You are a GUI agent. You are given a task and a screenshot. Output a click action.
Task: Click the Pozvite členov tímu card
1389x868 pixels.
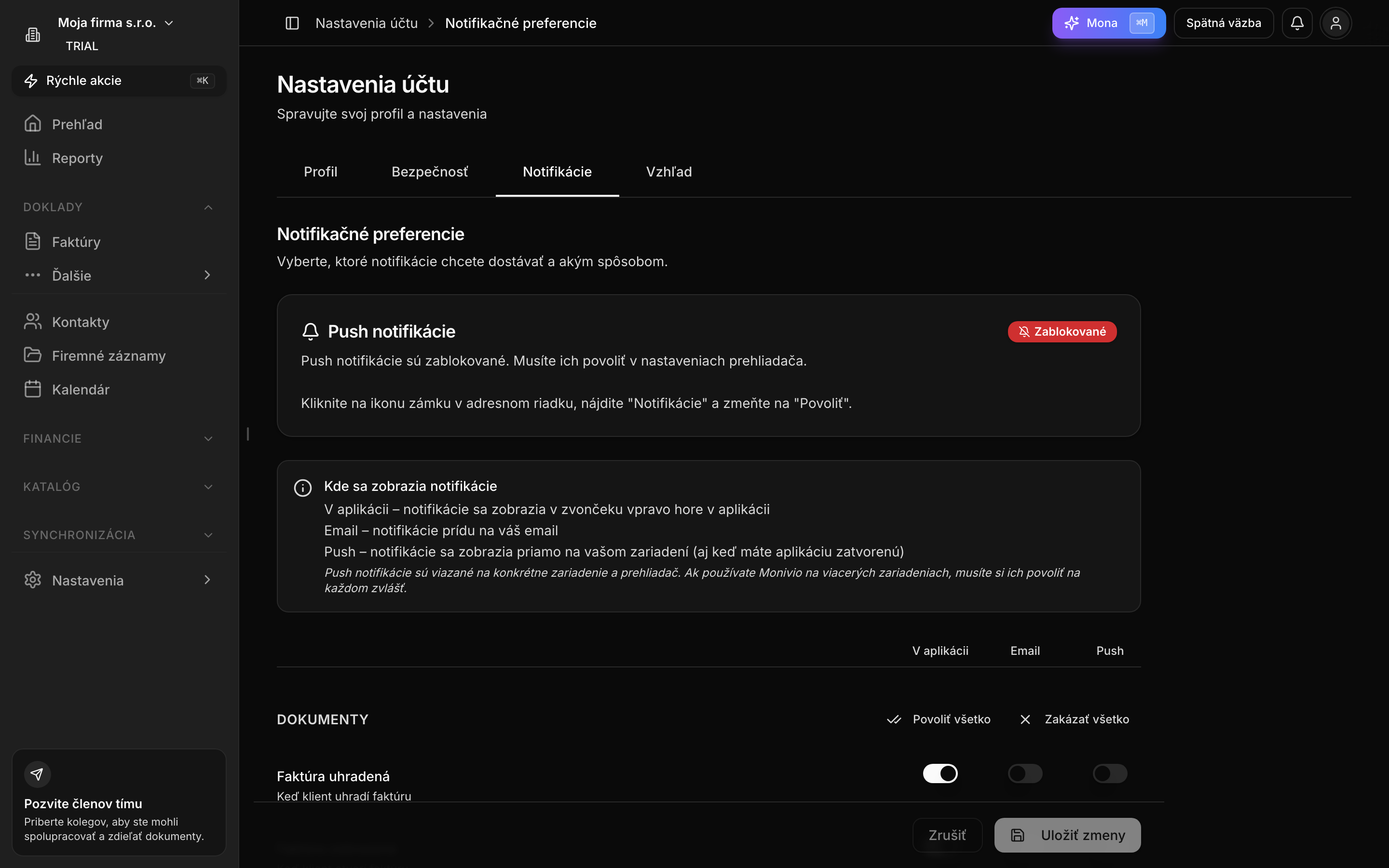click(119, 802)
